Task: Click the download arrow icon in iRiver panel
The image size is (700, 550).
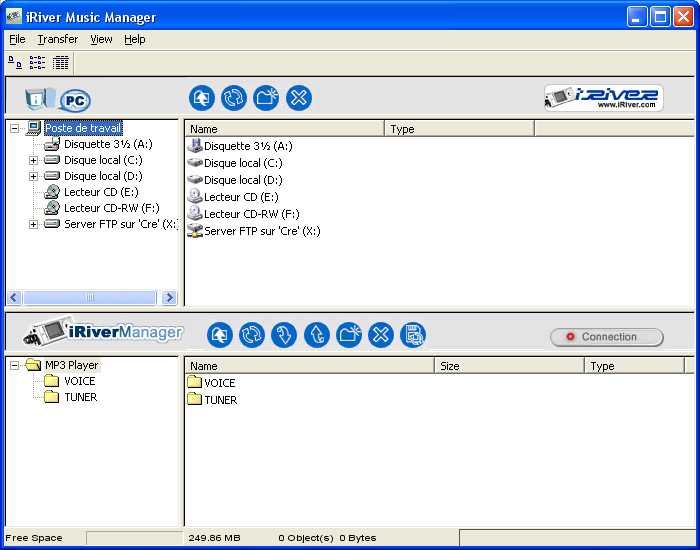Action: coord(284,335)
